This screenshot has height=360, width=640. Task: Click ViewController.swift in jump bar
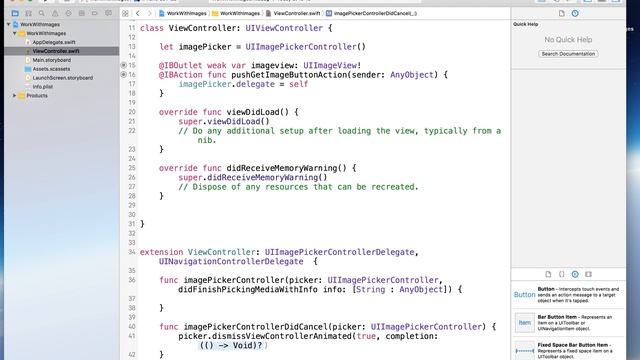click(293, 13)
